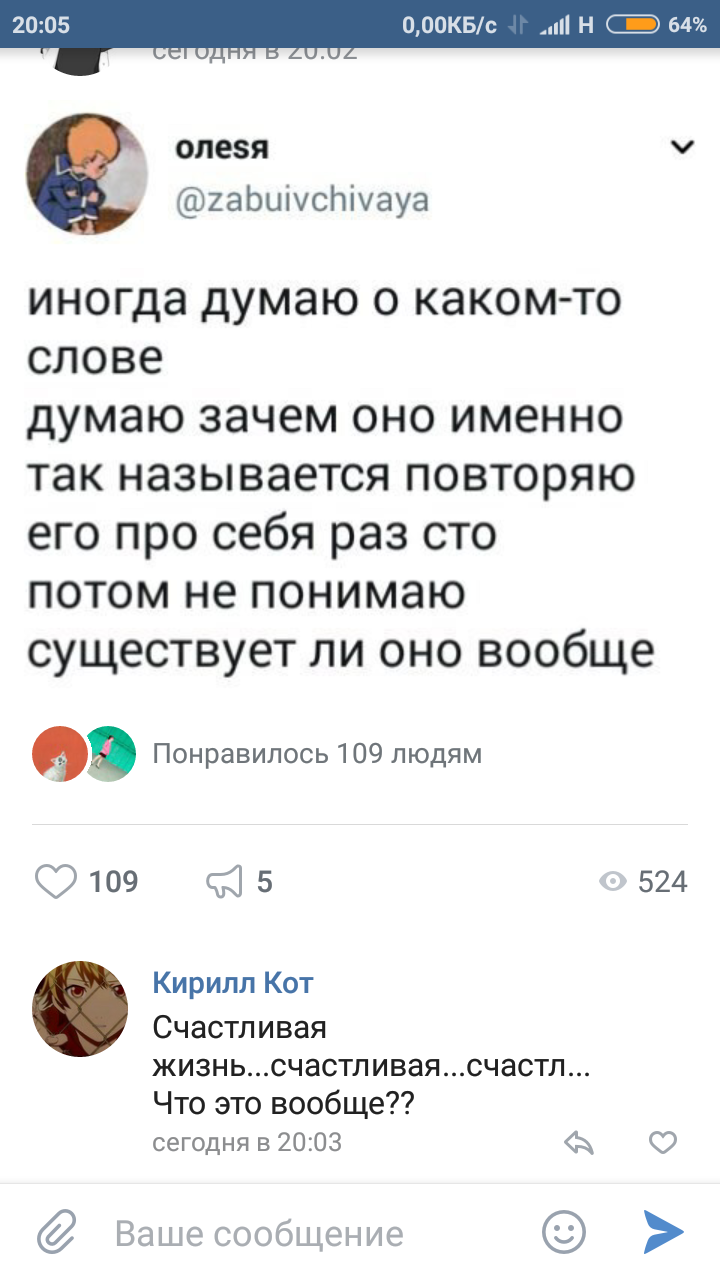Image resolution: width=720 pixels, height=1280 pixels.
Task: Open олеся's profile avatar
Action: (86, 174)
